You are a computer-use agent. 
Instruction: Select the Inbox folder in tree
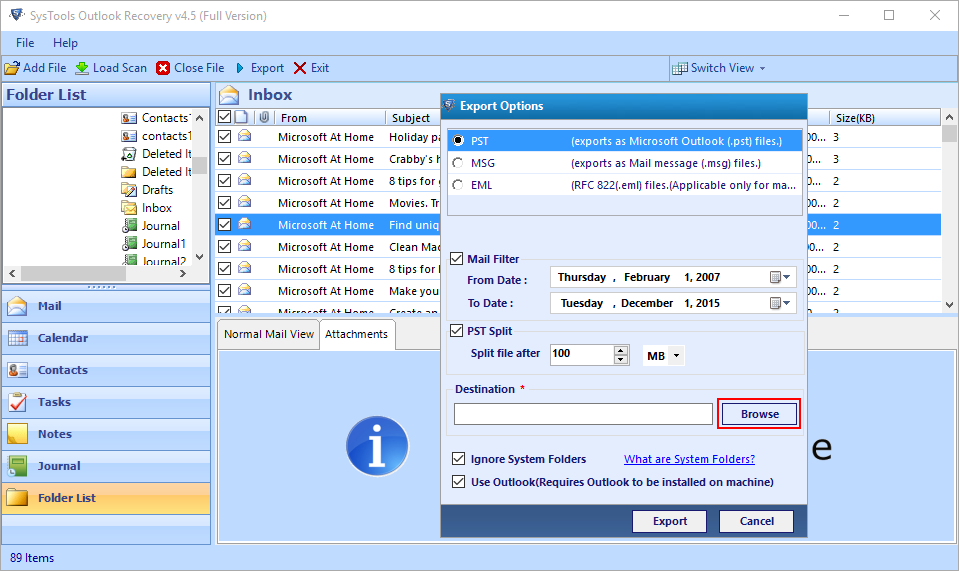[157, 208]
